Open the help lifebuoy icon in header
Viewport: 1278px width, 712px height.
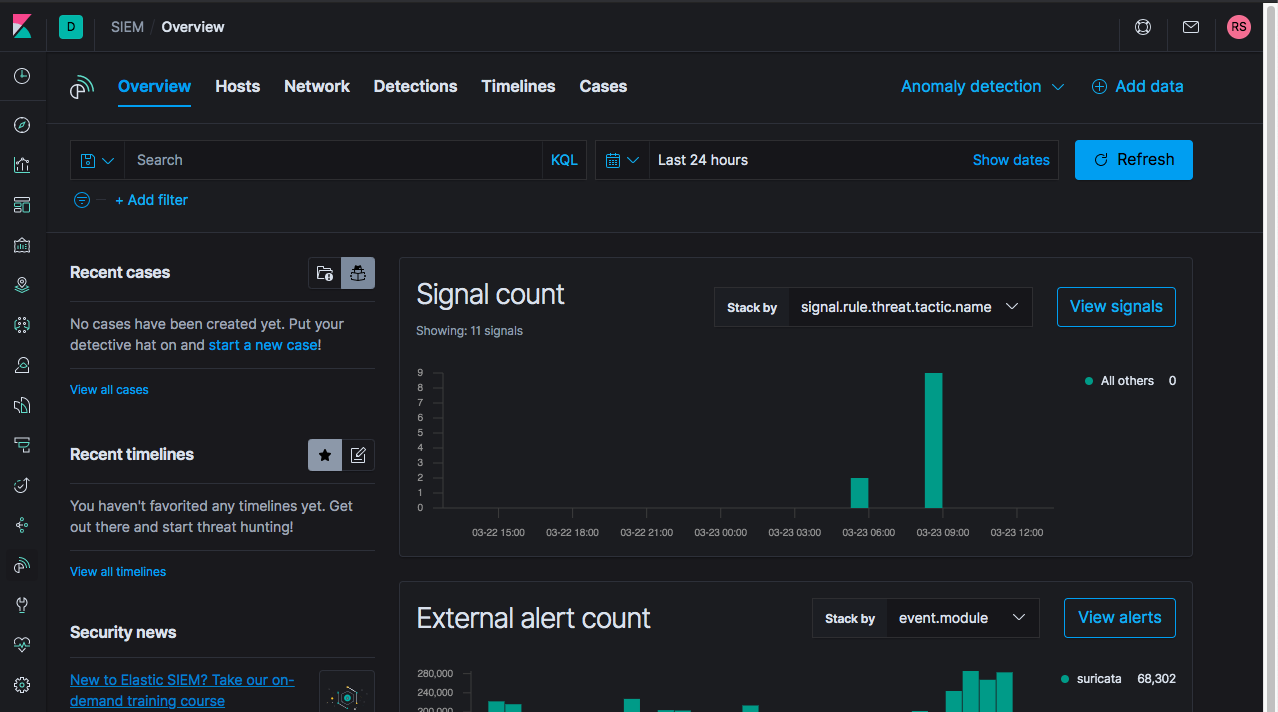[x=1143, y=27]
